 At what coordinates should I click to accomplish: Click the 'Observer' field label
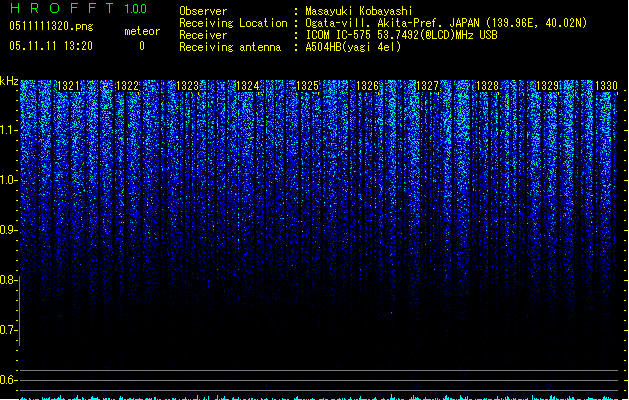pos(203,11)
